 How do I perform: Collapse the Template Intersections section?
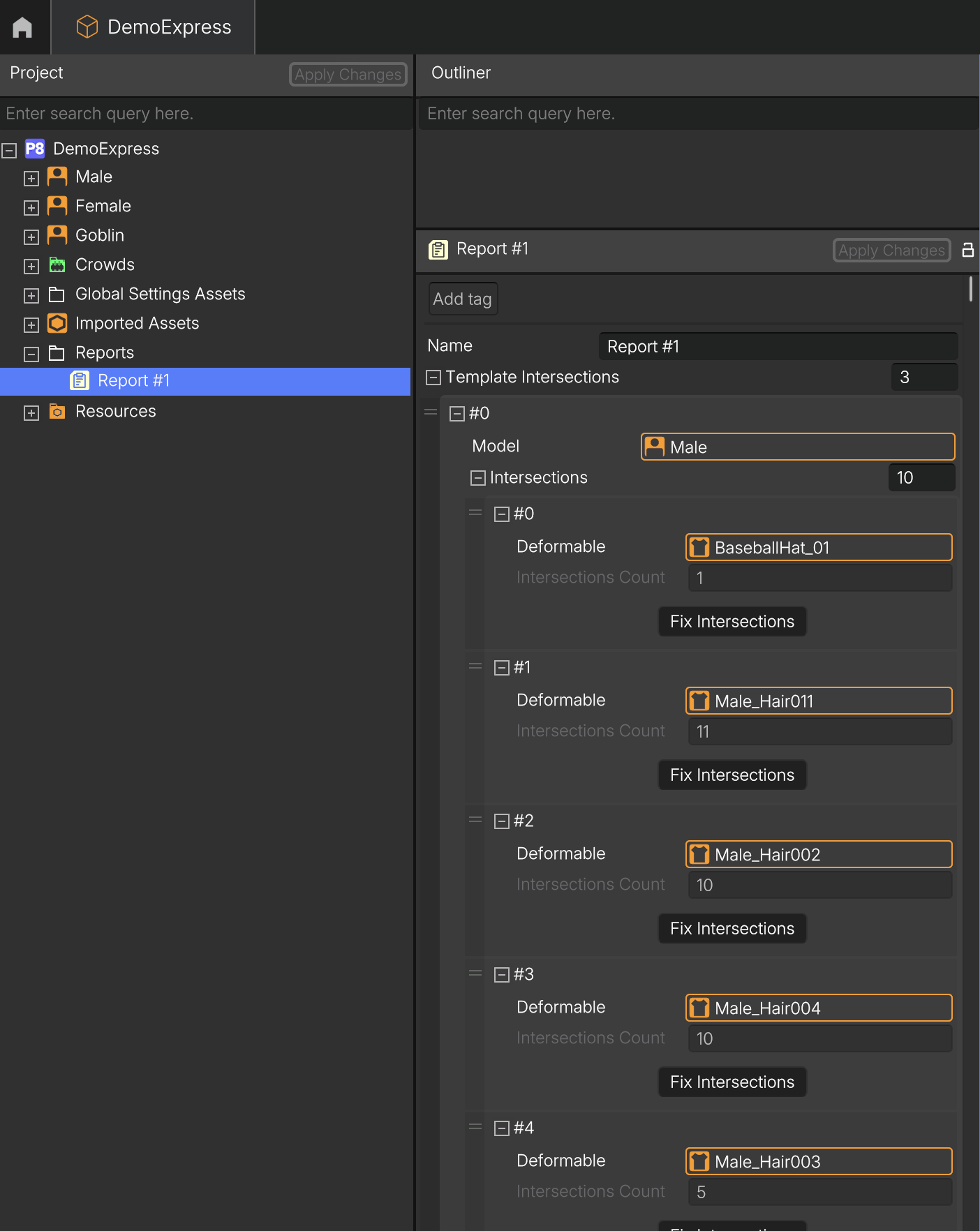click(433, 378)
